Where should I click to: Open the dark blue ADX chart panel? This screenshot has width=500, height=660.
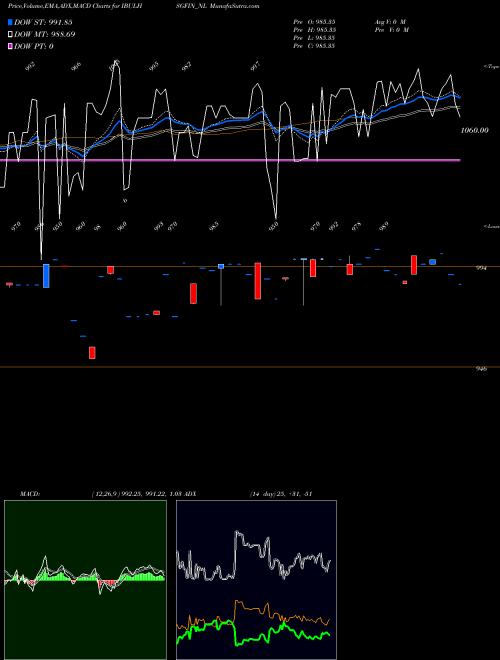(x=256, y=580)
